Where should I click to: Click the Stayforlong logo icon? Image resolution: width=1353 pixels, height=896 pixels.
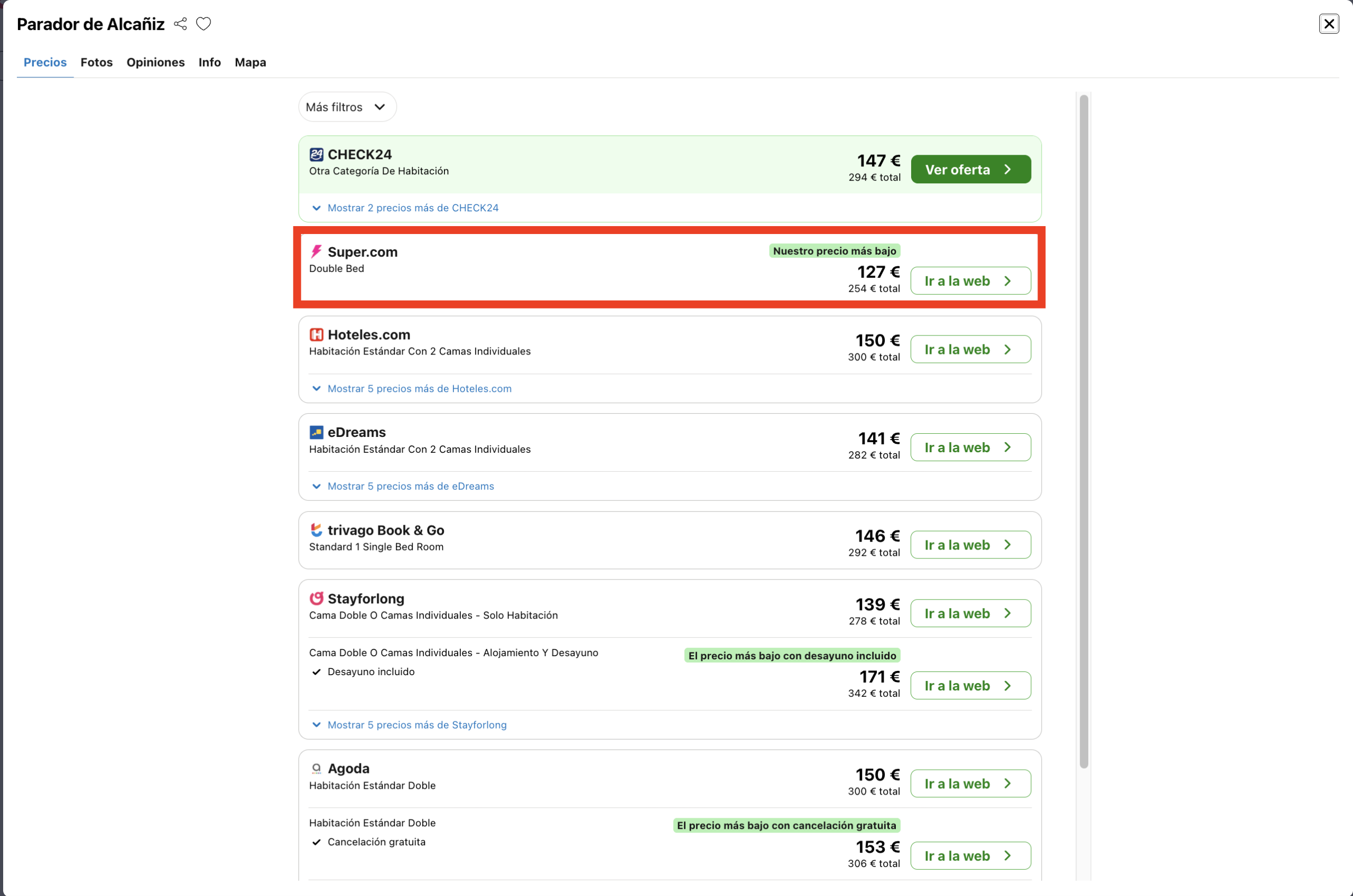click(316, 598)
